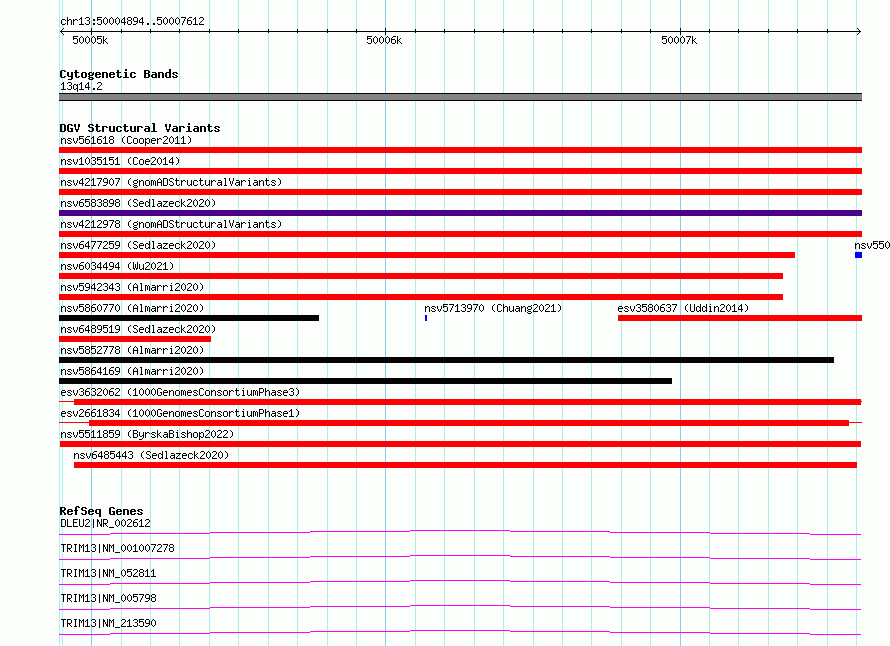Select the red nsv6477259 variant bar
The image size is (890, 646).
427,255
